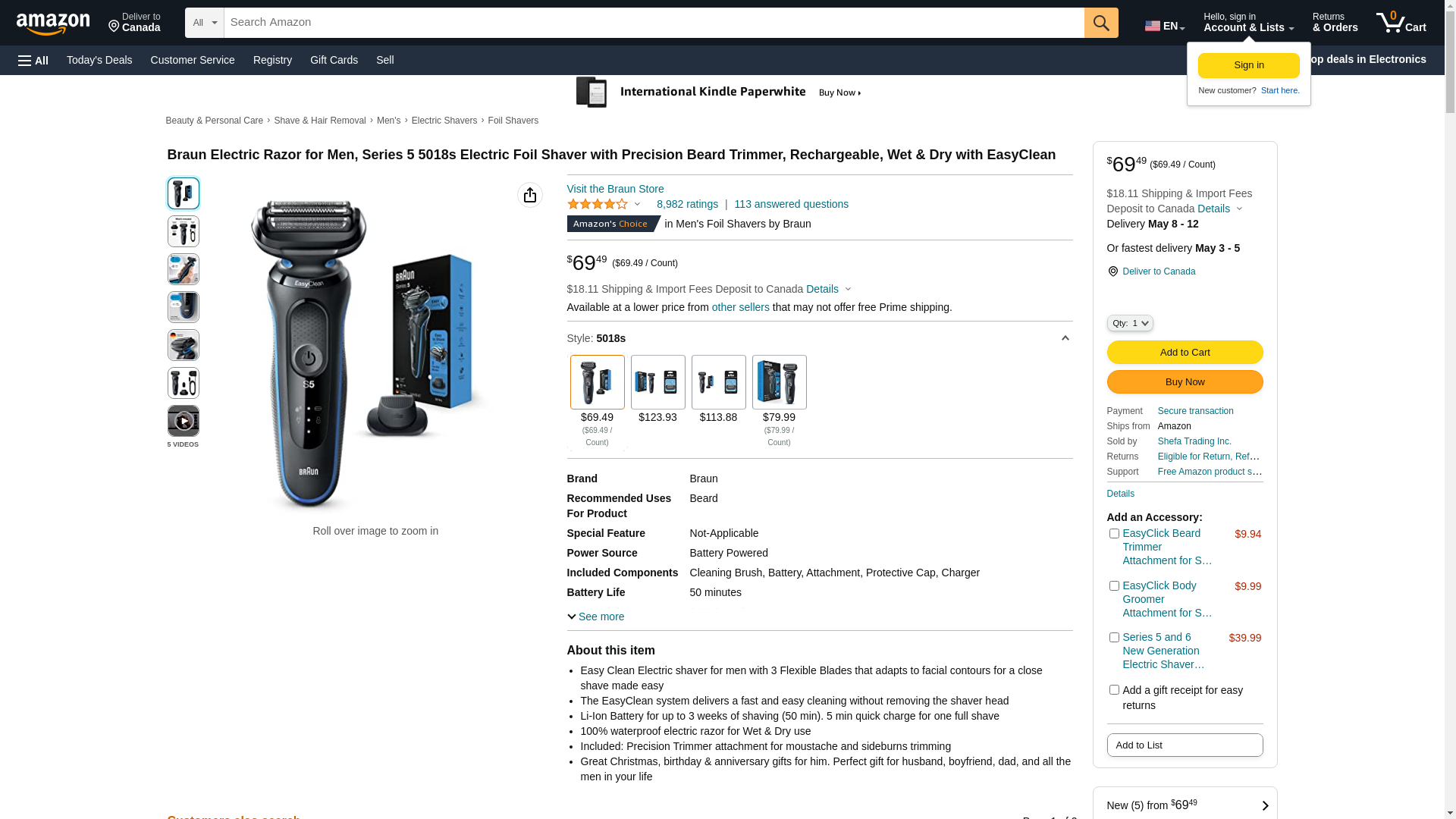Screen dimensions: 1456x819
Task: Open the All search category dropdown
Action: click(x=205, y=23)
